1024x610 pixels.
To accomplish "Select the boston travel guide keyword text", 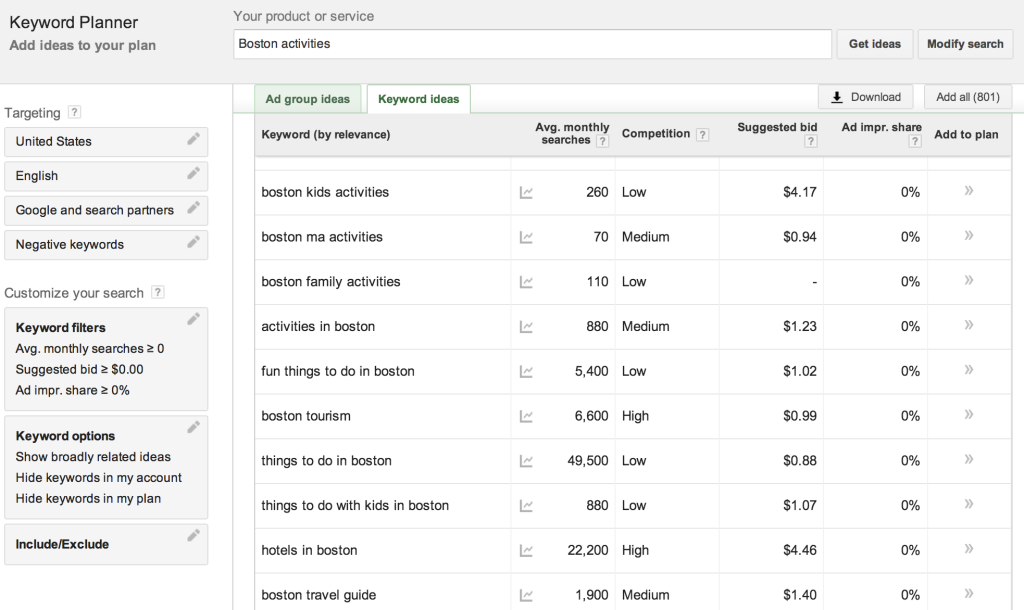I will [319, 595].
